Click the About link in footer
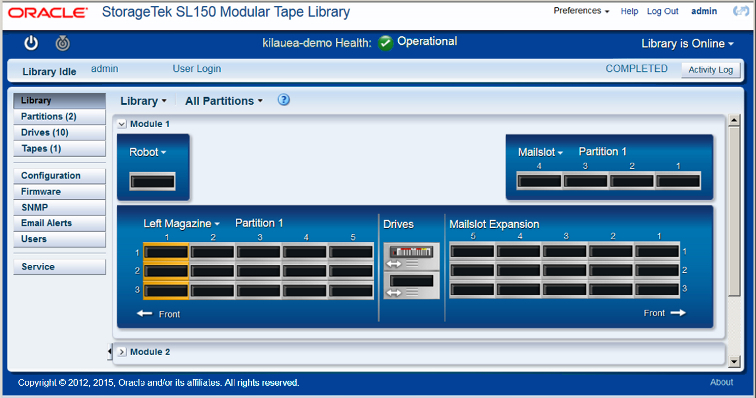This screenshot has width=756, height=398. pyautogui.click(x=721, y=382)
